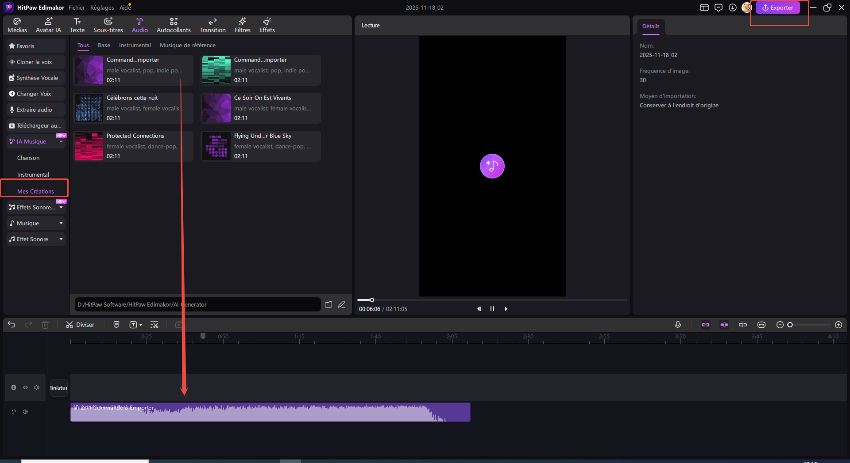850x463 pixels.
Task: Select the Audio tool
Action: point(139,25)
